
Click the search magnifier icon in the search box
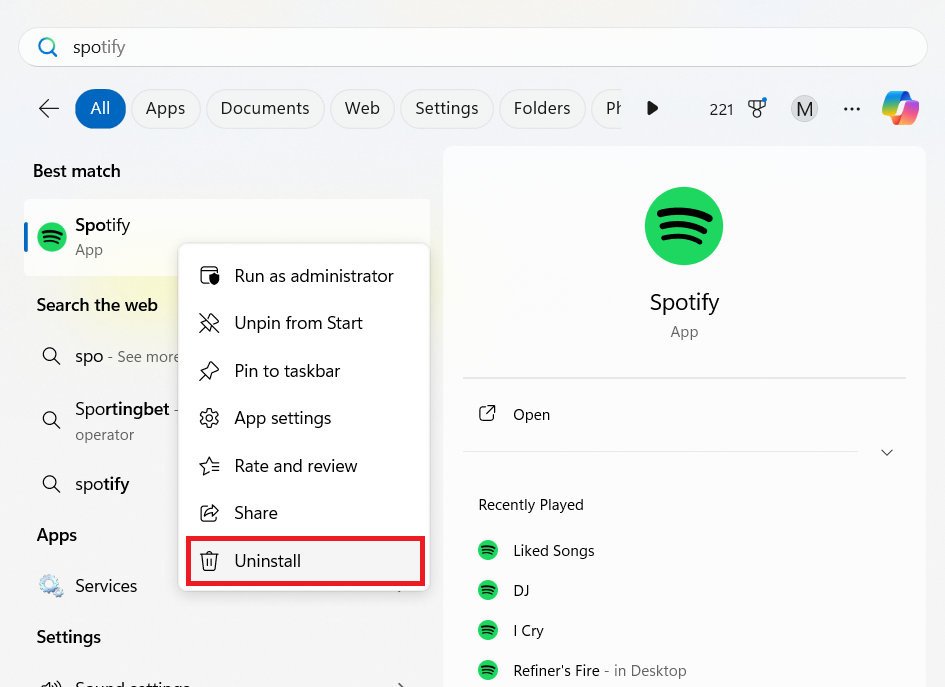tap(48, 47)
